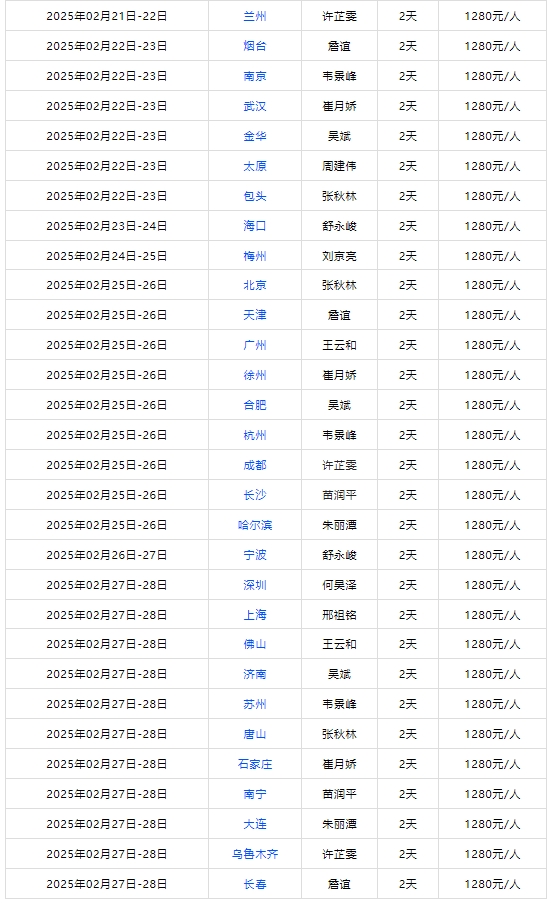
Task: Click the 济南 city link
Action: [254, 674]
